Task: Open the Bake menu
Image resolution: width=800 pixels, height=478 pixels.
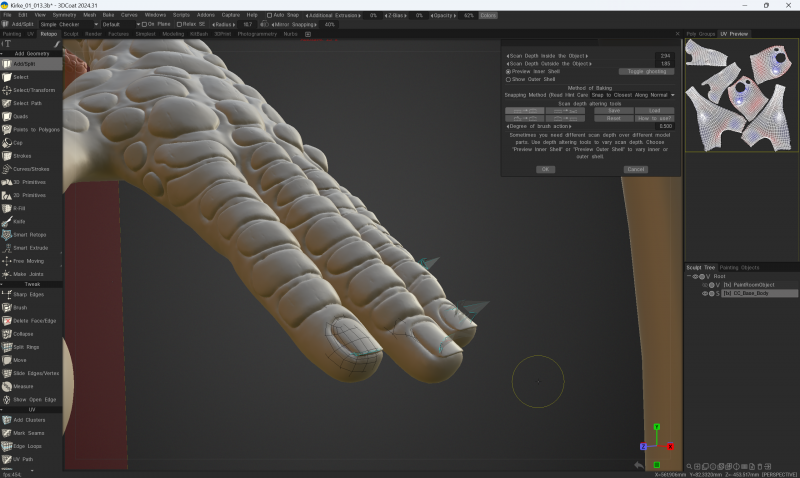Action: coord(106,16)
